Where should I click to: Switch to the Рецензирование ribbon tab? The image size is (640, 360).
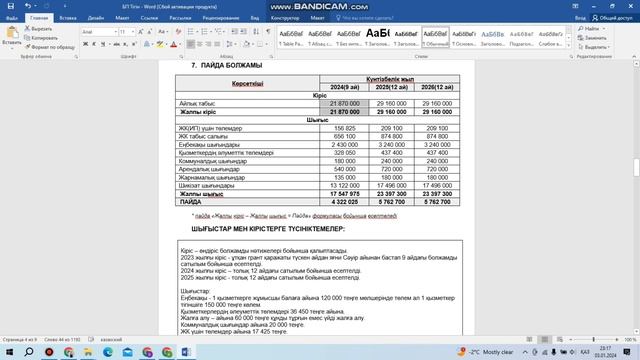(x=220, y=18)
